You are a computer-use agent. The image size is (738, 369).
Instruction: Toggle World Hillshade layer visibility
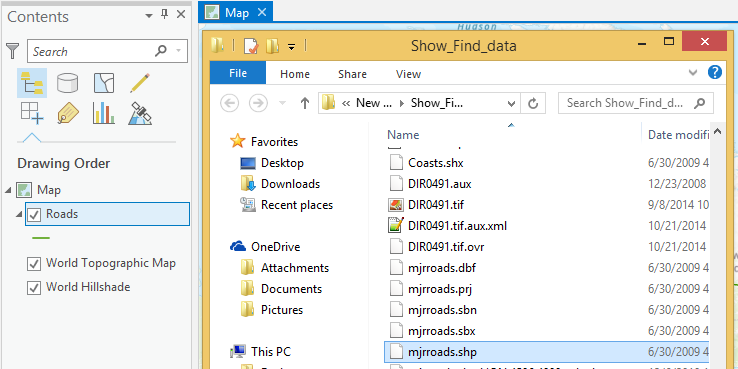click(x=34, y=288)
